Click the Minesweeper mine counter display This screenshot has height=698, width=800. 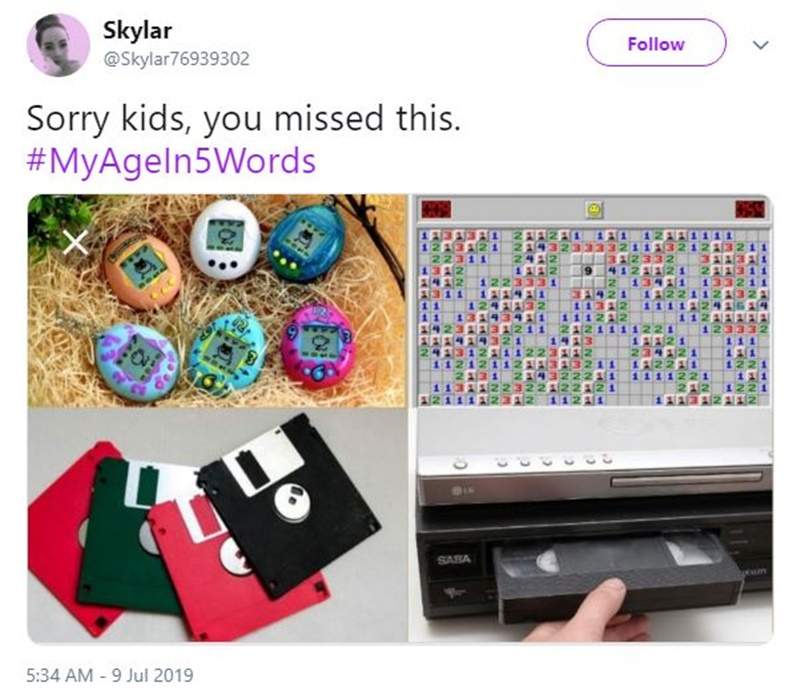(436, 209)
